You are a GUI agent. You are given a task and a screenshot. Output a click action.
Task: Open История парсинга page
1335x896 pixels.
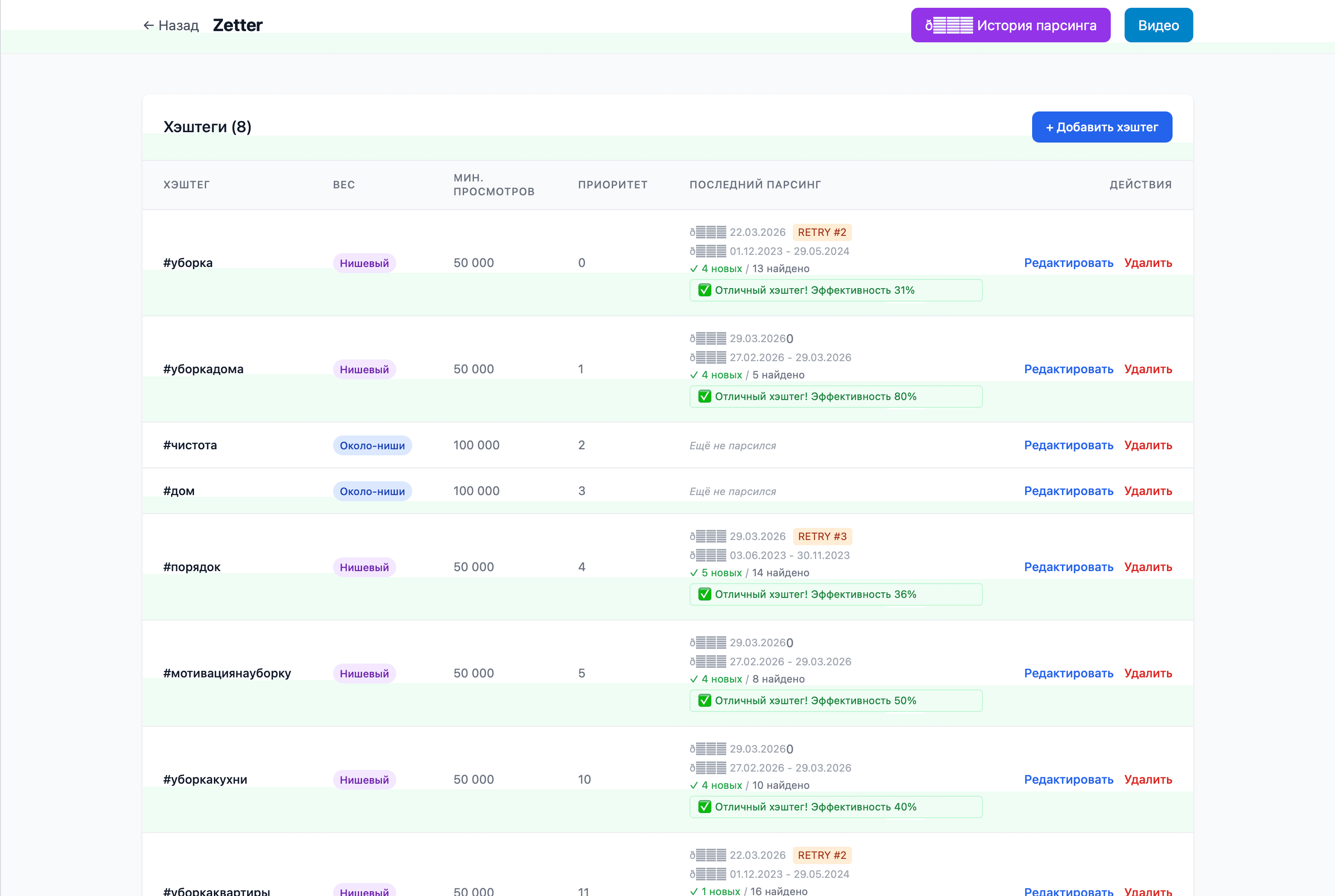(x=1010, y=25)
